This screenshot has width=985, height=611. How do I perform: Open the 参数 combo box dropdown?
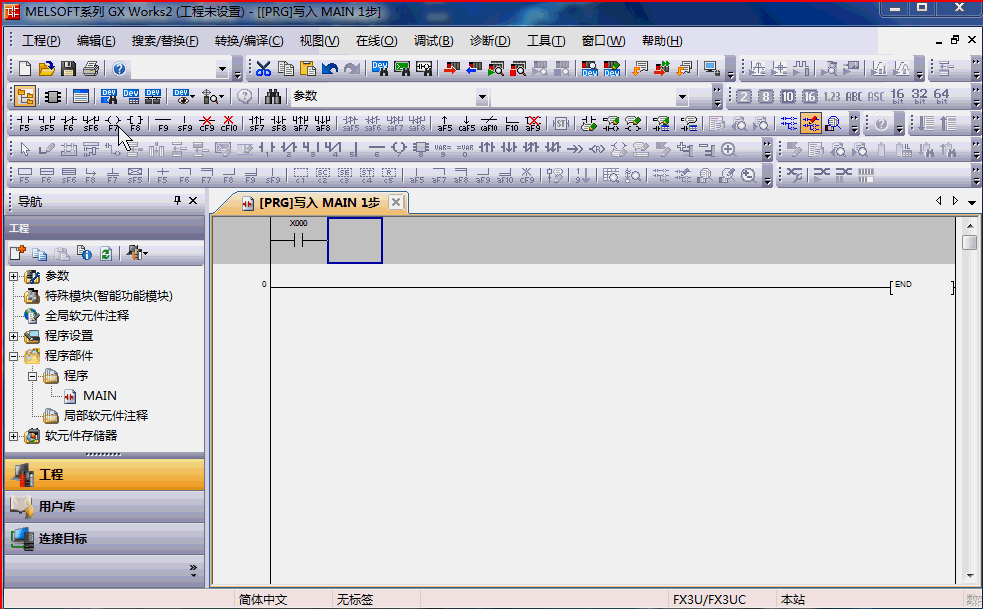482,97
